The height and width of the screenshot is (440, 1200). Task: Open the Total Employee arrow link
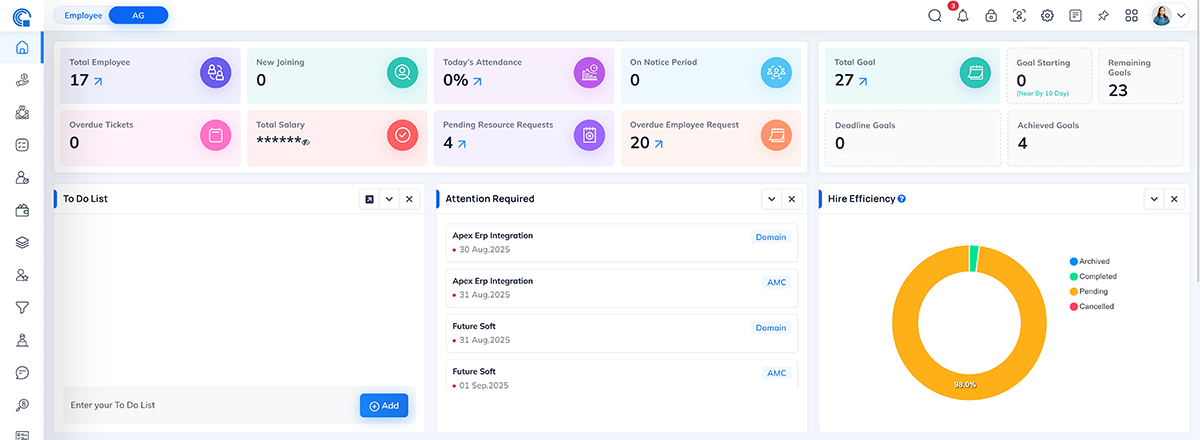tap(99, 81)
